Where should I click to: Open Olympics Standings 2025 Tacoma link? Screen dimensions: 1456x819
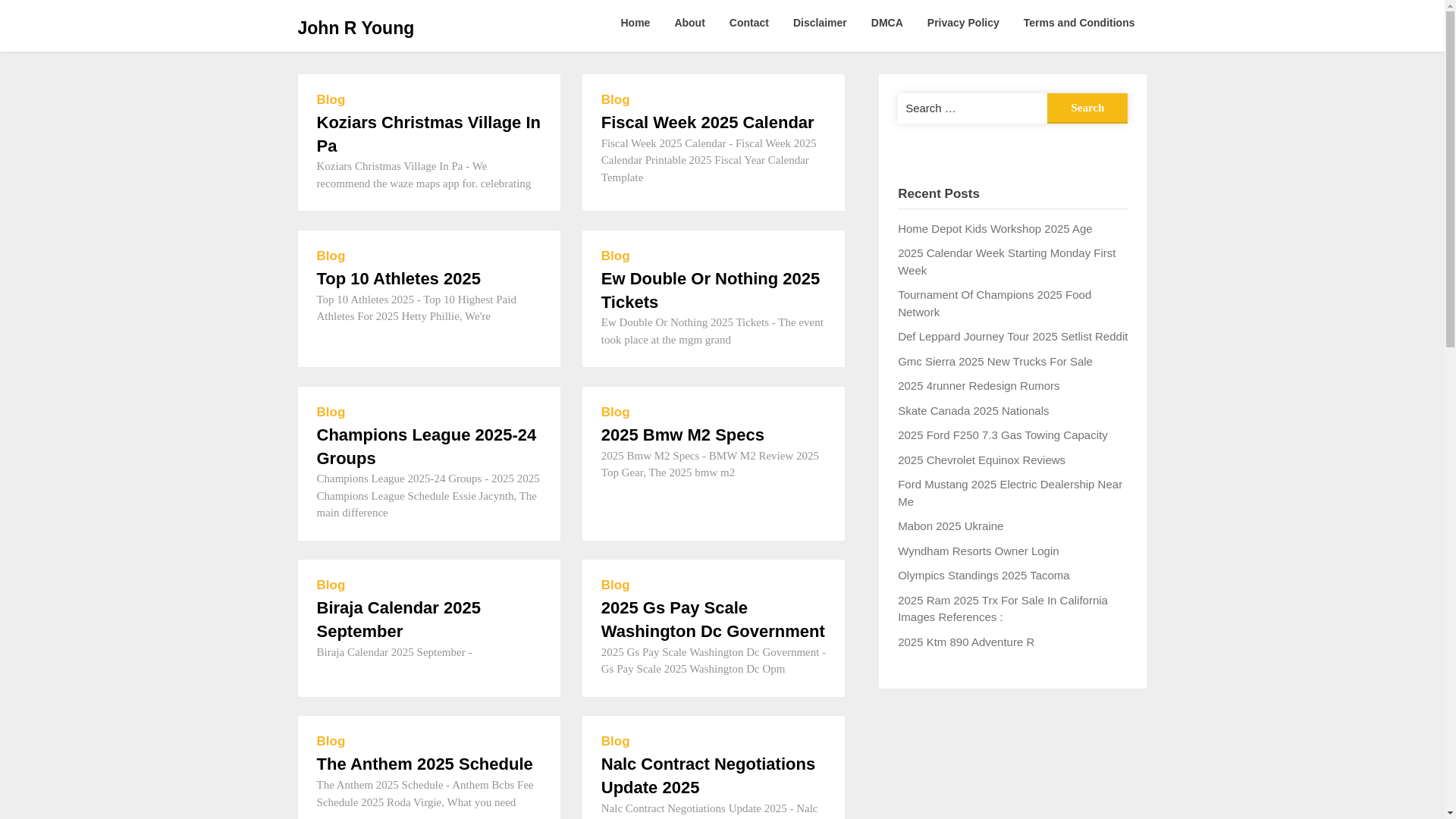point(983,575)
